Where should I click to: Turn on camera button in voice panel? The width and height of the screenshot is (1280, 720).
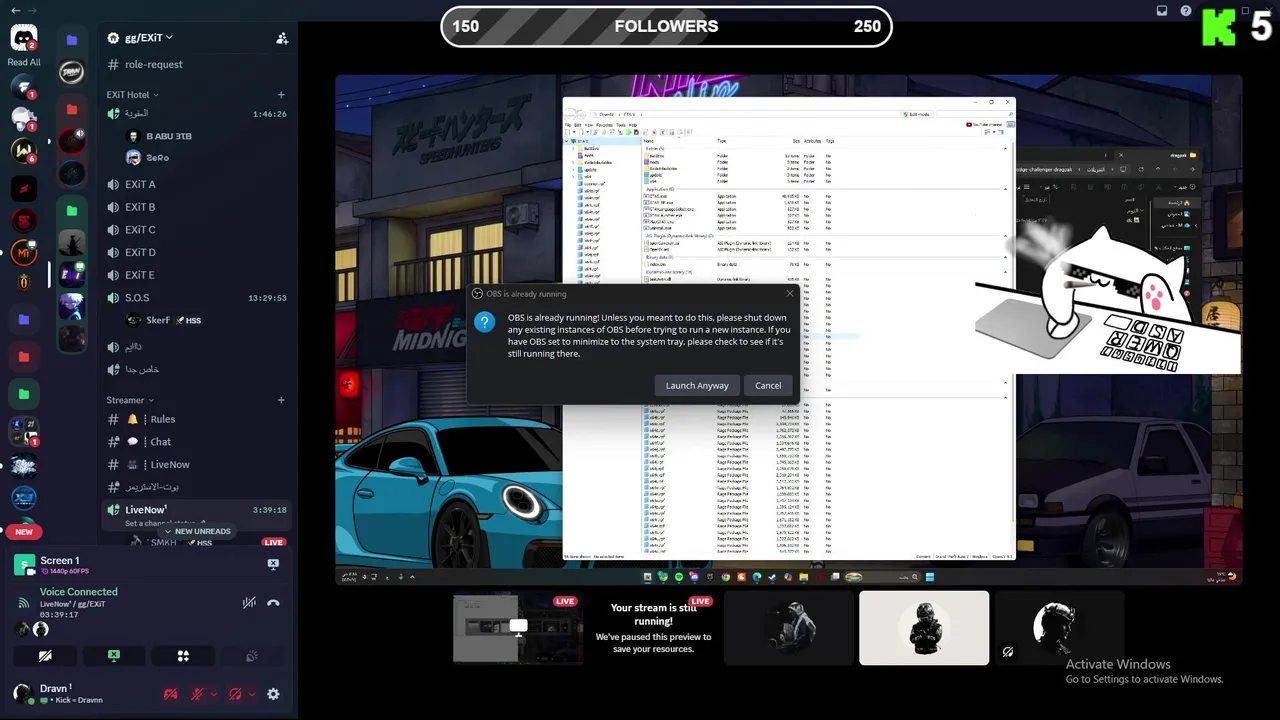pos(45,656)
